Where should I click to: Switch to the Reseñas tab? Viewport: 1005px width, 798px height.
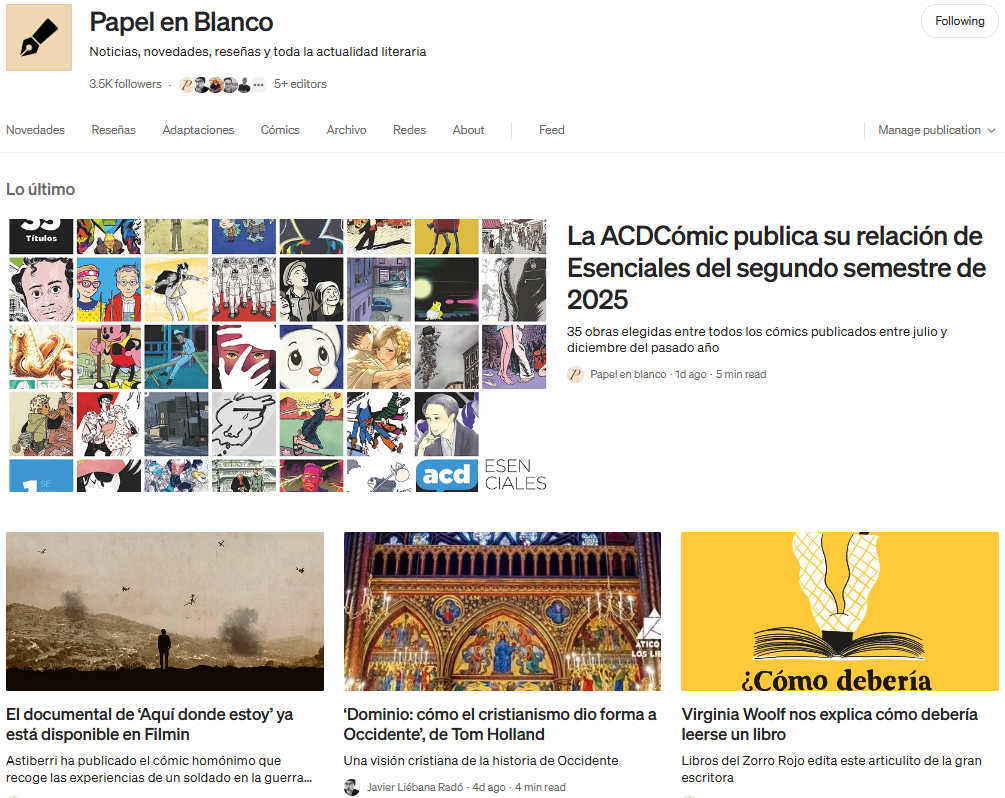point(113,130)
